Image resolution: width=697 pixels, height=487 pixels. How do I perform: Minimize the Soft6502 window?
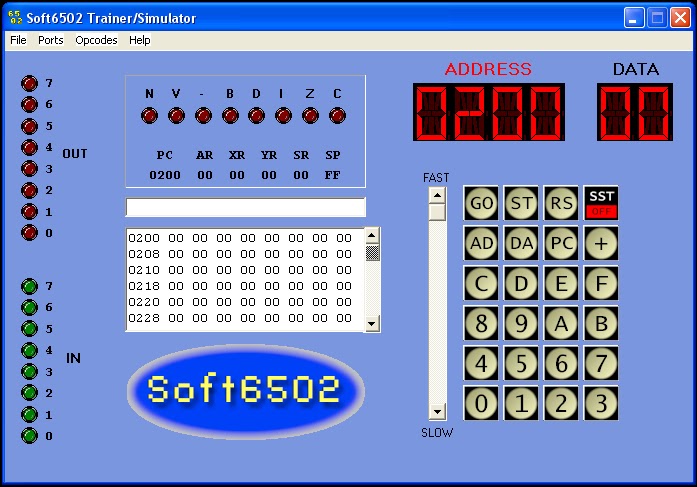634,18
